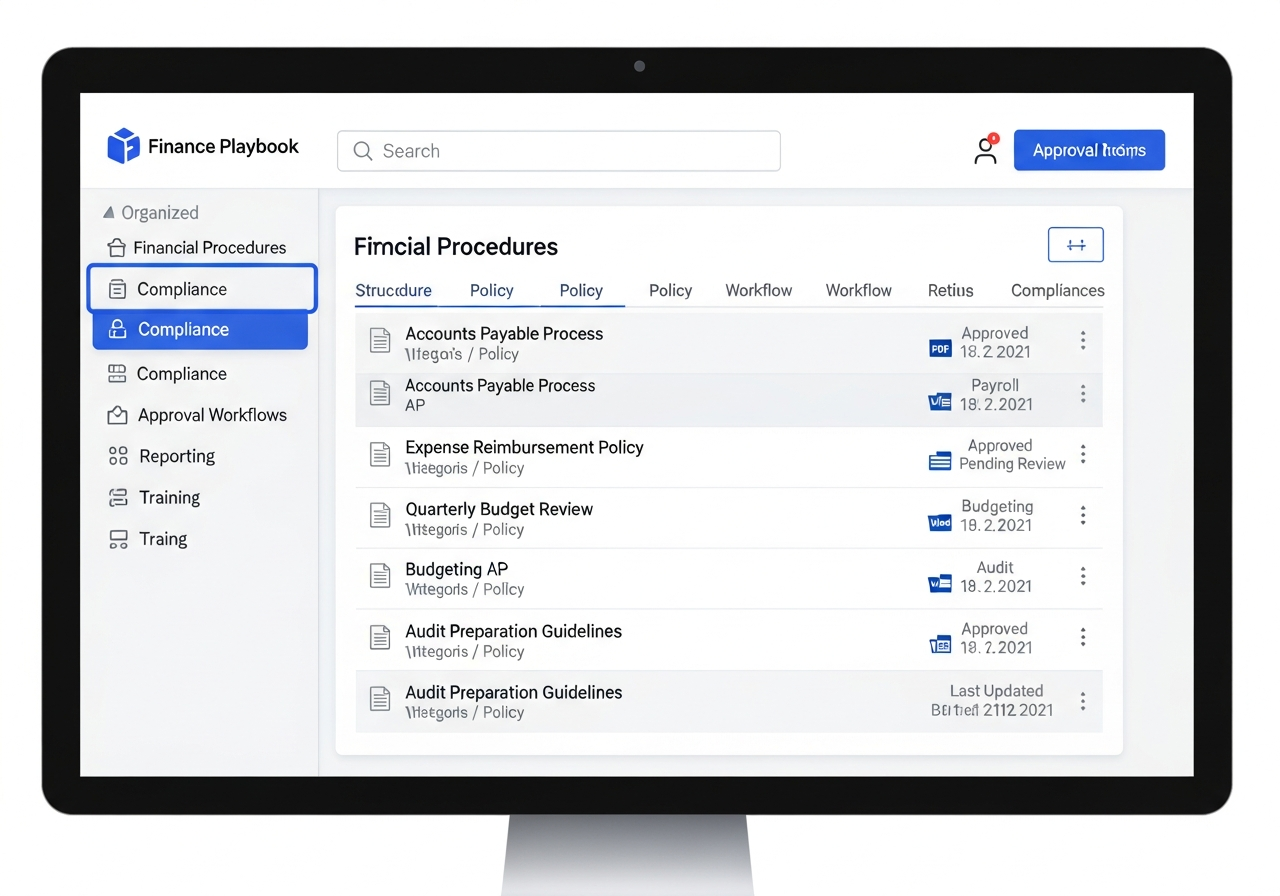The width and height of the screenshot is (1280, 896).
Task: Open user profile with notification badge
Action: coord(986,150)
